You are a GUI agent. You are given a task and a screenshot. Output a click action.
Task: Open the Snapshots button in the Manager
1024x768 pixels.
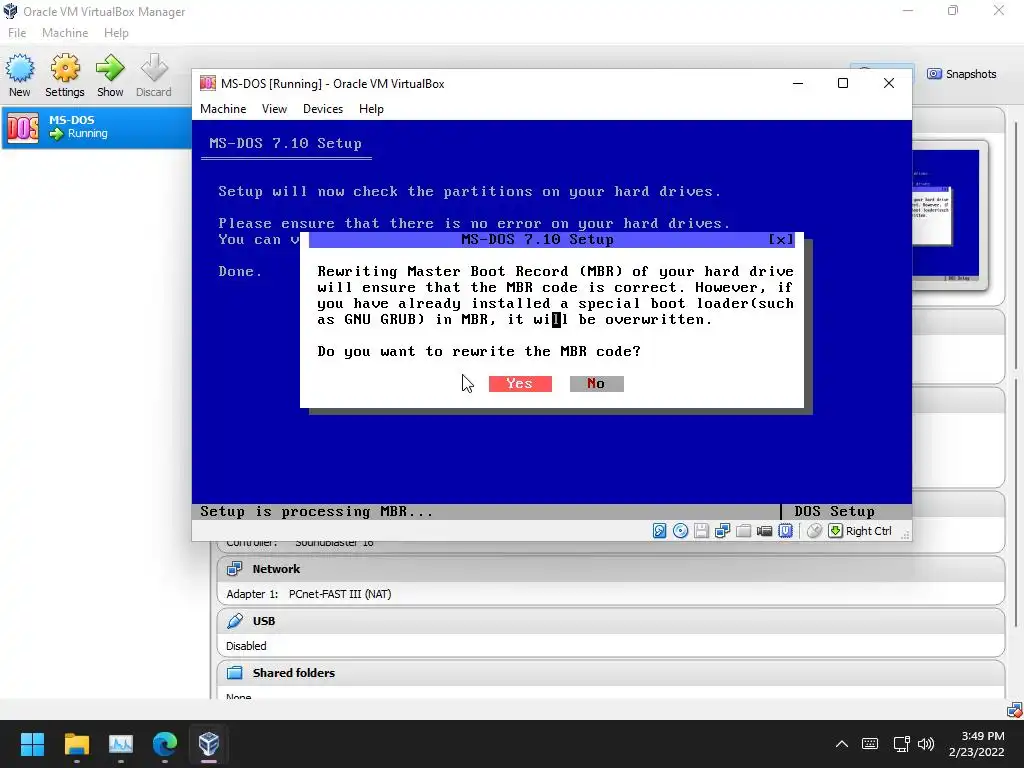pos(961,74)
